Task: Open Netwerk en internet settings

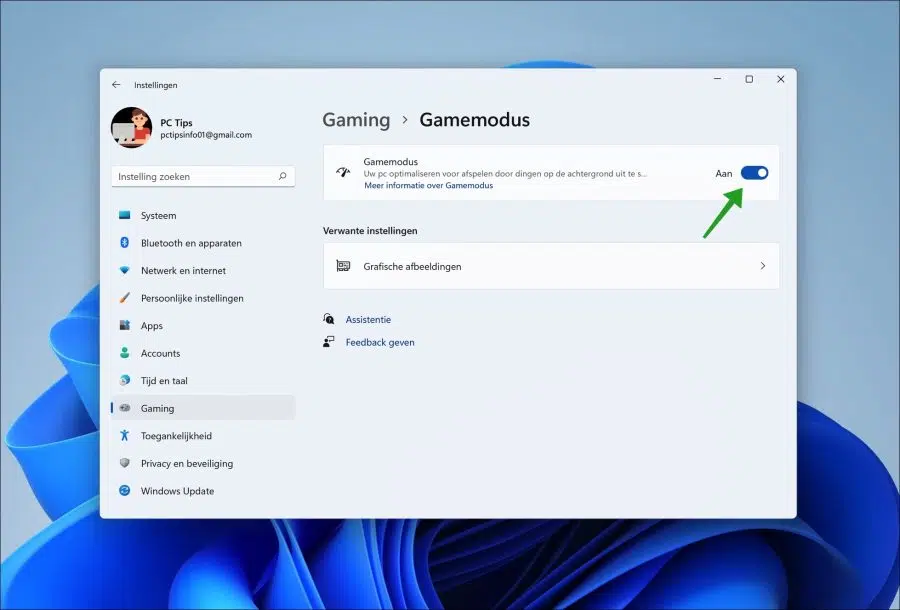Action: (x=203, y=270)
